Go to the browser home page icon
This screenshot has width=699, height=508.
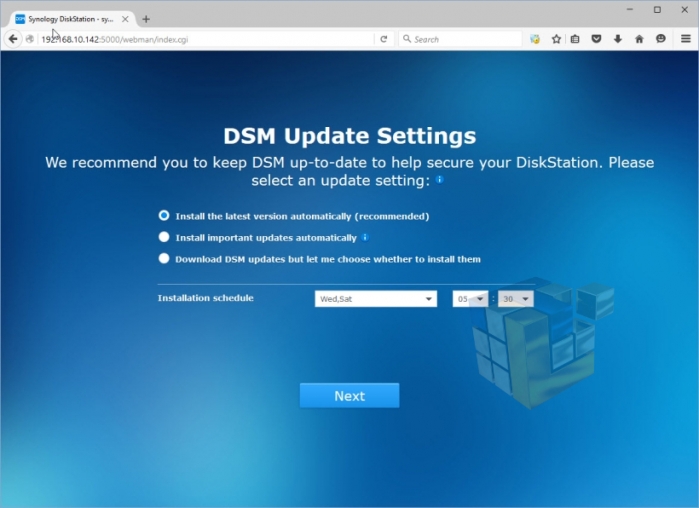coord(639,39)
